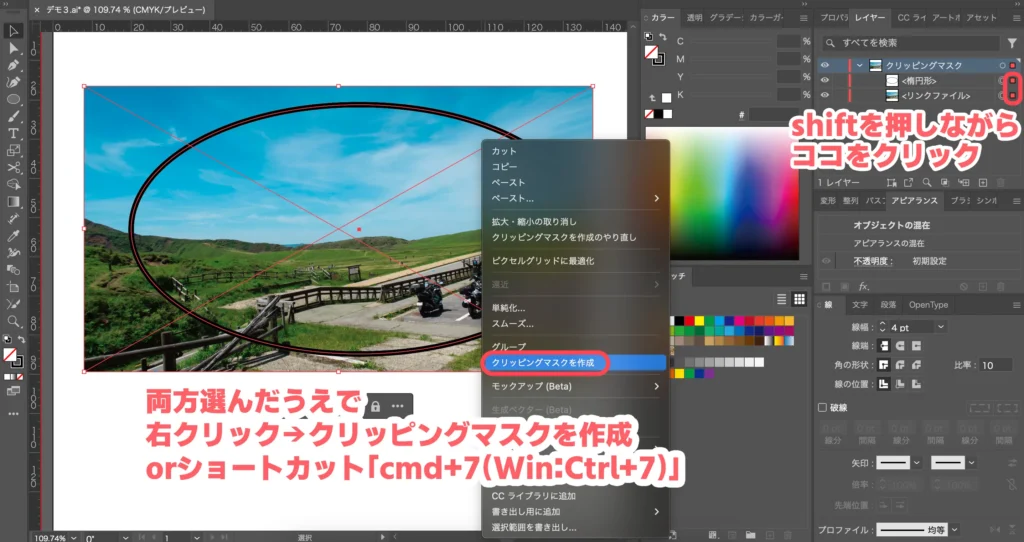1024x542 pixels.
Task: Switch swatches to grid thumbnail view
Action: point(799,299)
